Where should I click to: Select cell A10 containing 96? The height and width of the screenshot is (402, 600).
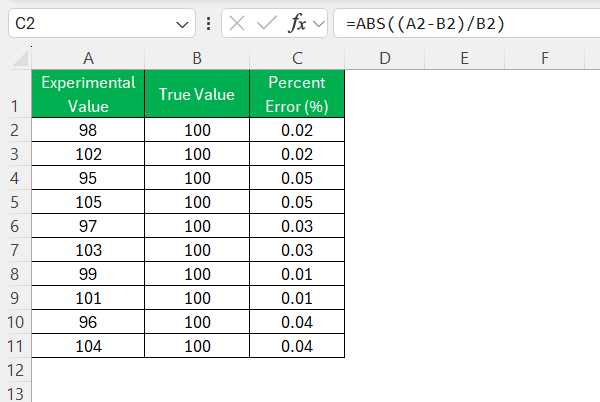click(x=88, y=322)
